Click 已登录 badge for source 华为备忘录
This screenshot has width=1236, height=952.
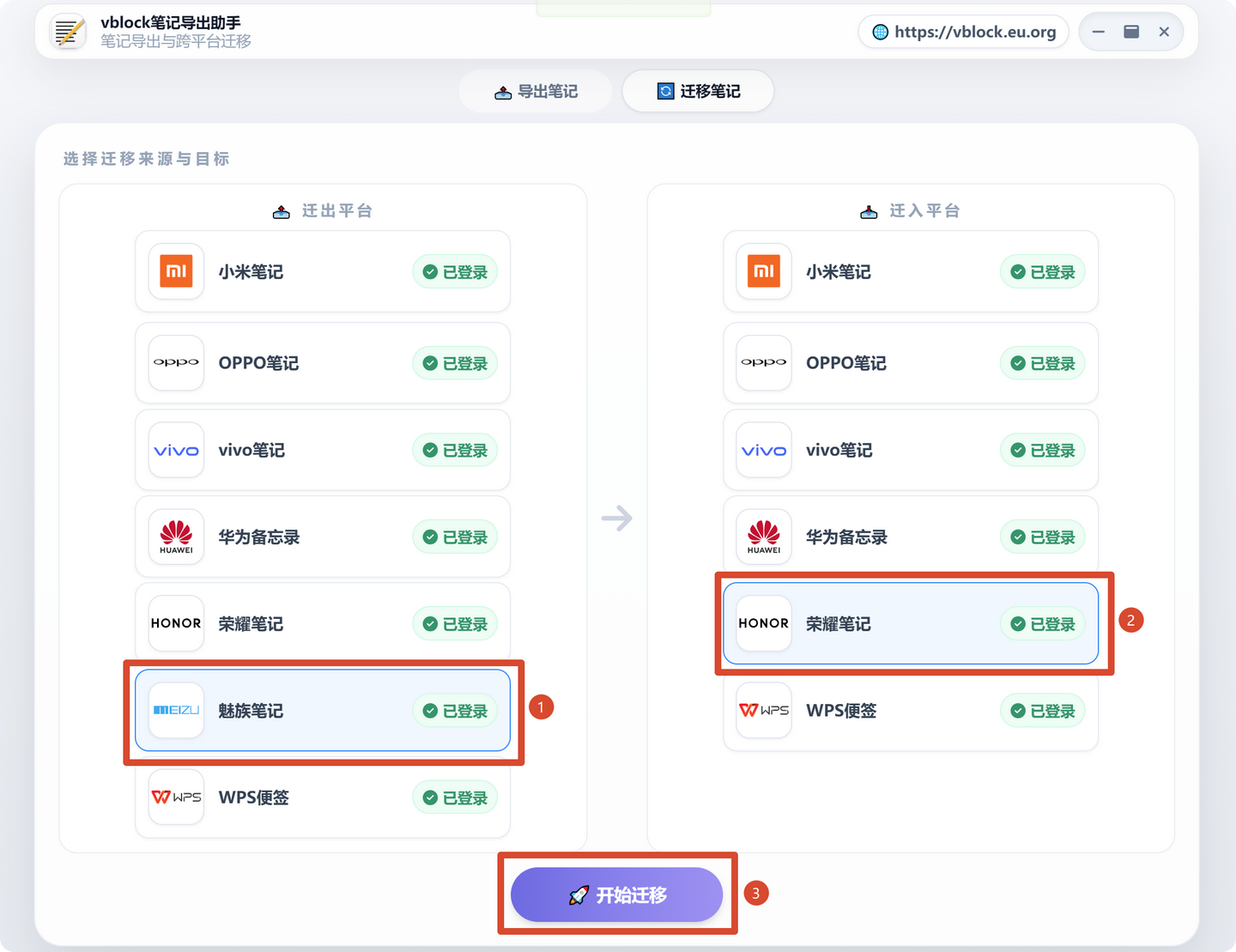pos(455,537)
